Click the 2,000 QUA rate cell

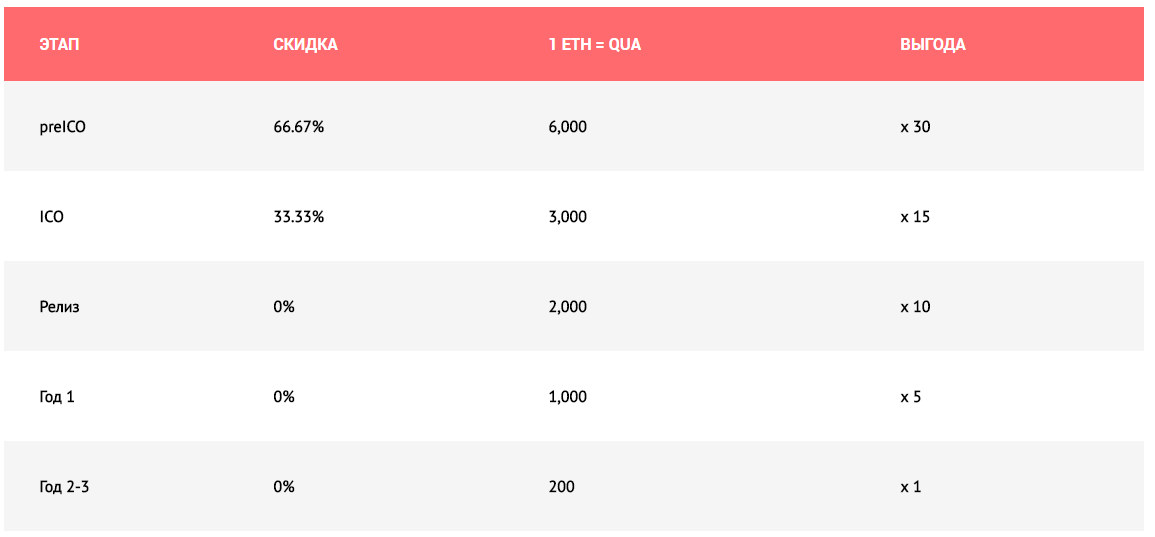[x=567, y=306]
